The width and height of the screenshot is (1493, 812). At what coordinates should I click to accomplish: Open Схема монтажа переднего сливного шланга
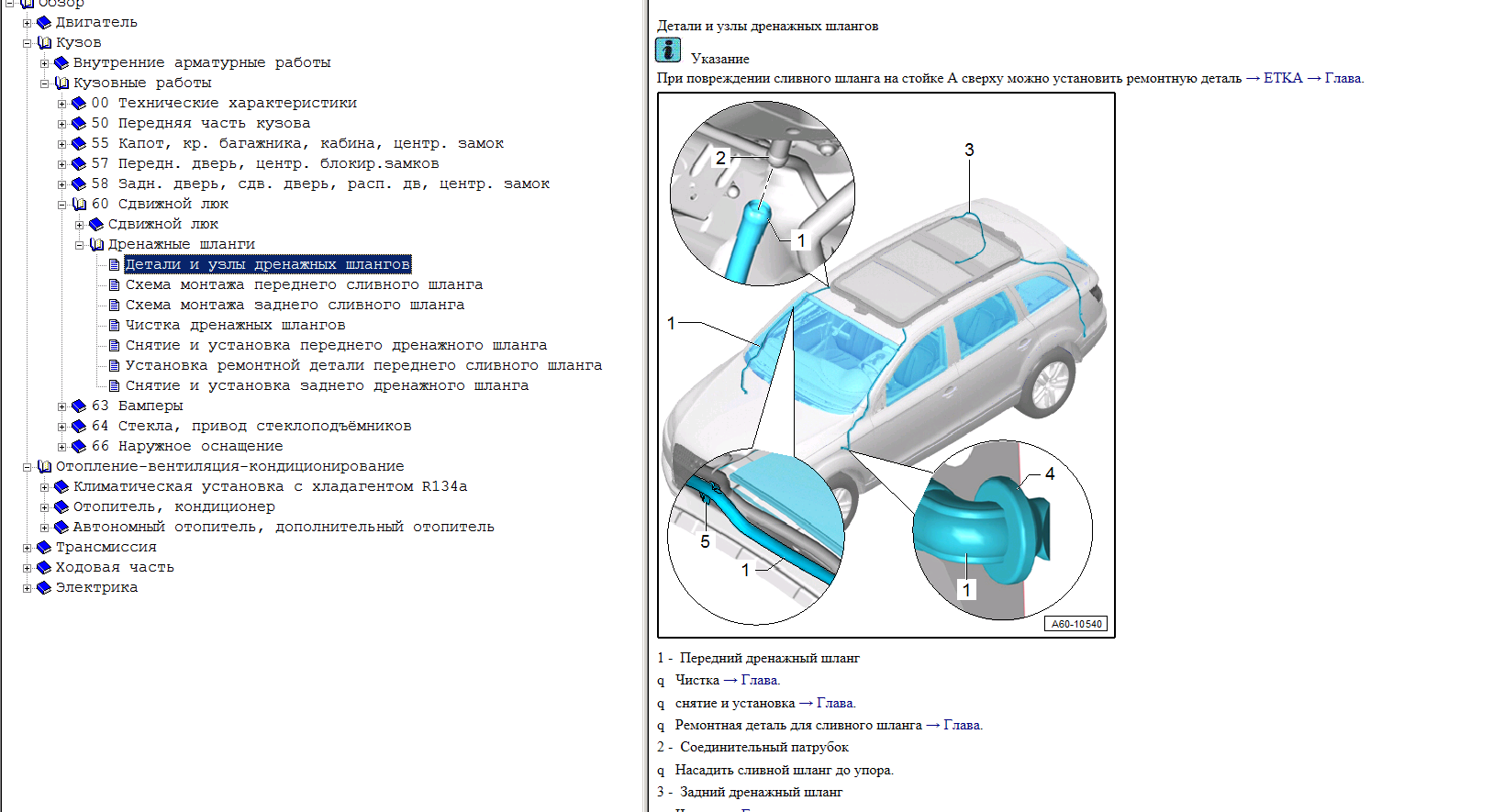[x=304, y=284]
